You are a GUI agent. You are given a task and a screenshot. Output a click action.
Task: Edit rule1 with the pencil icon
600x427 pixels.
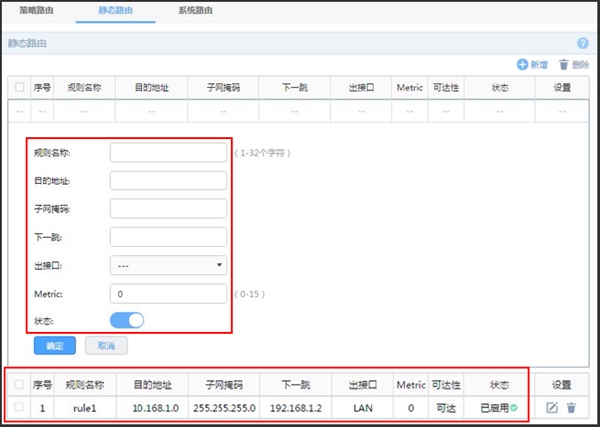coord(552,408)
